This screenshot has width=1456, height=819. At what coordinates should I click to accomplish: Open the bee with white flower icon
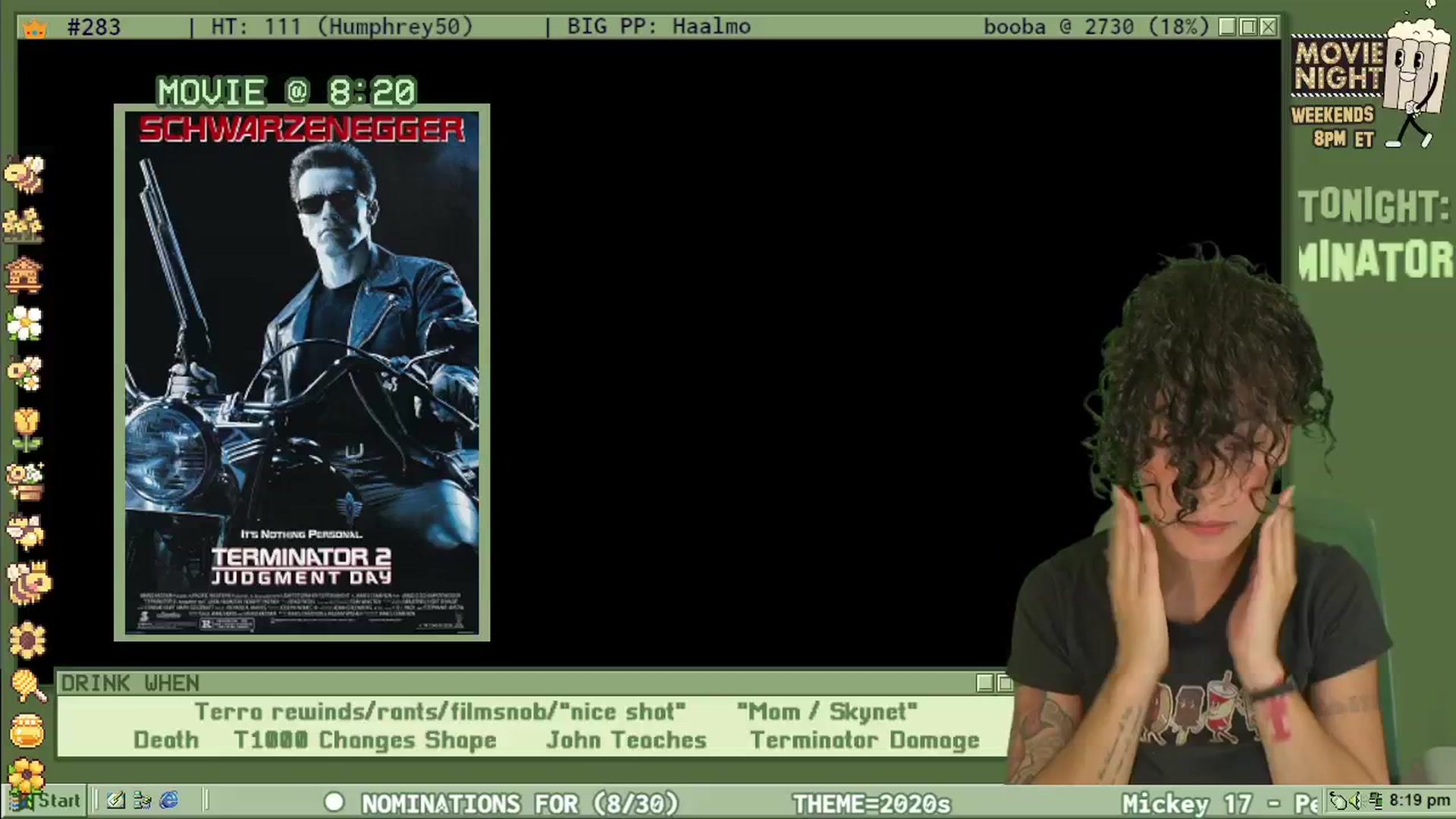(24, 374)
